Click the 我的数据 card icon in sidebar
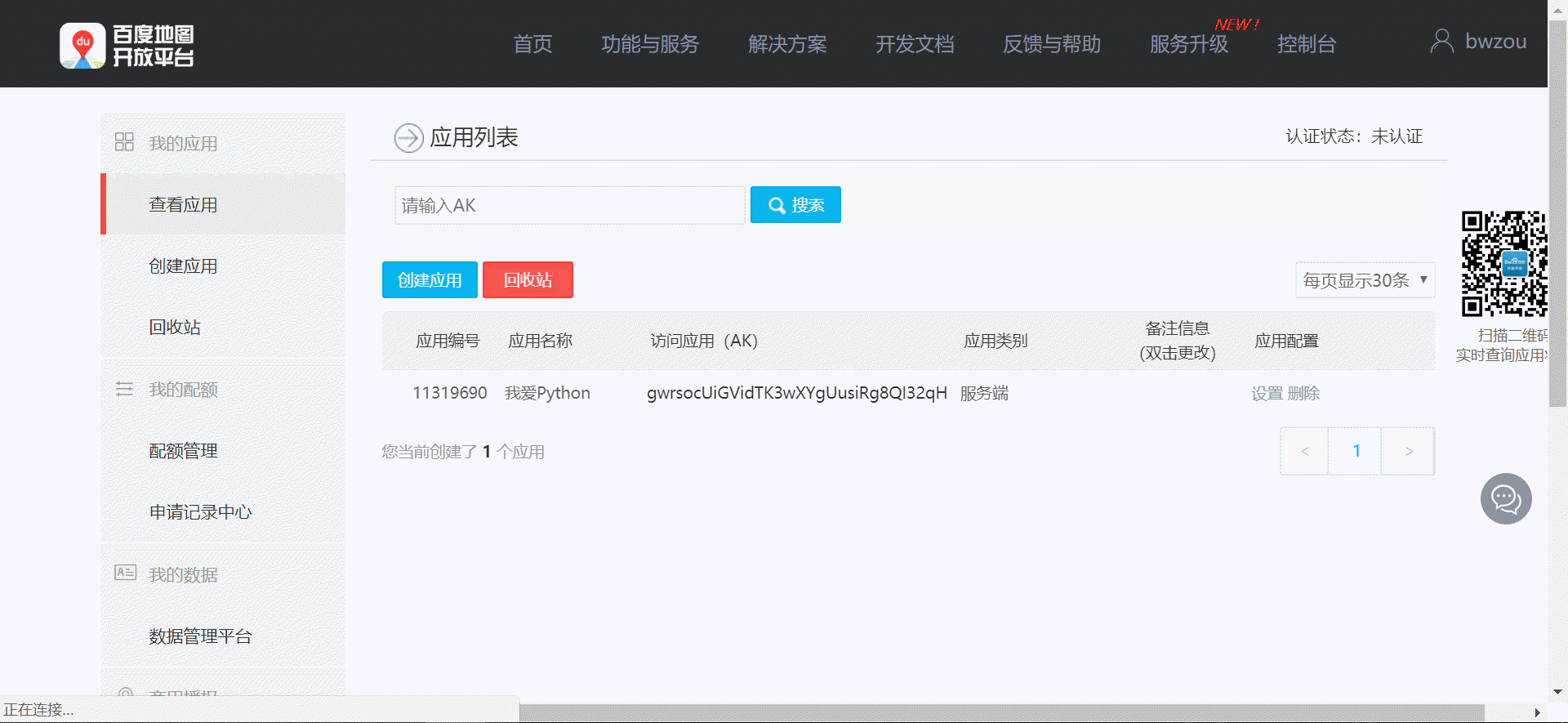 tap(125, 573)
